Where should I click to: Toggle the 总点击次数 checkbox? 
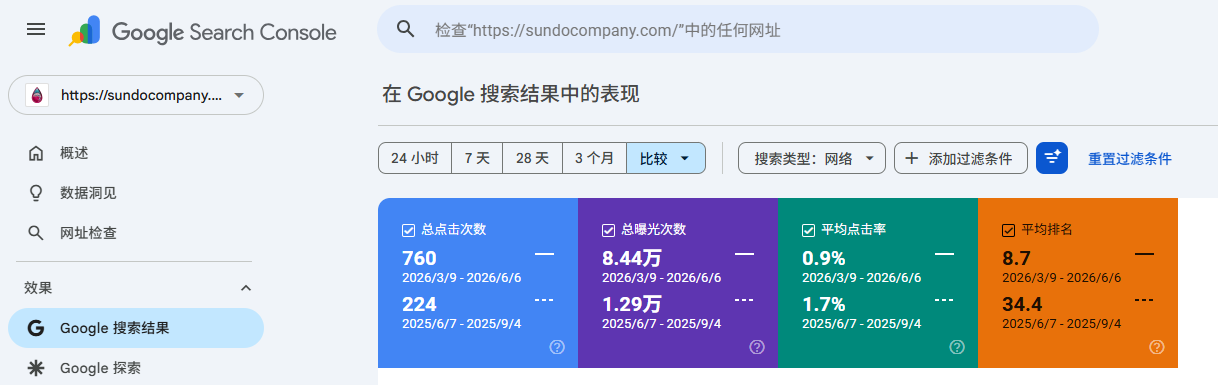[408, 230]
